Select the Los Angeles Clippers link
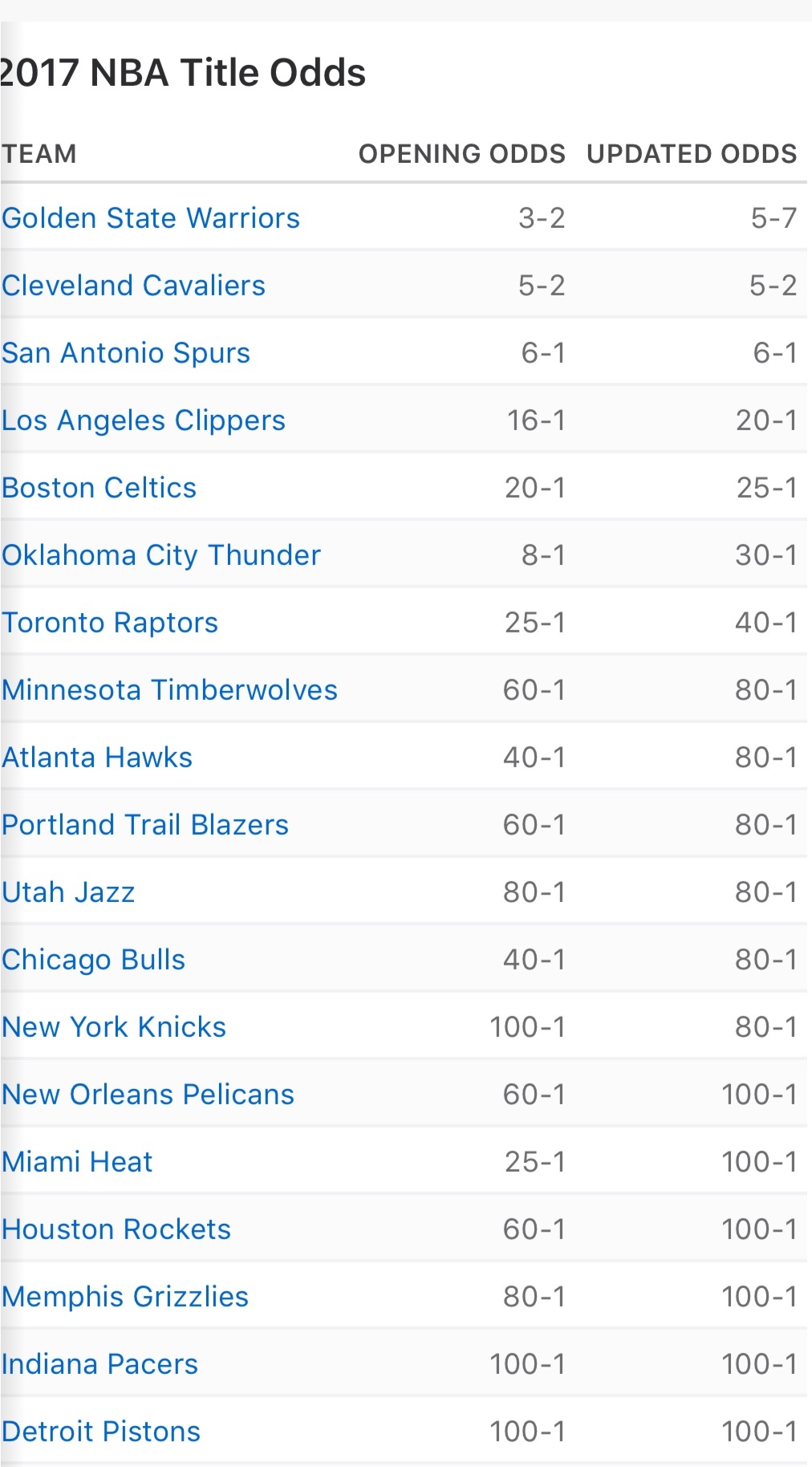Image resolution: width=812 pixels, height=1467 pixels. (x=144, y=421)
